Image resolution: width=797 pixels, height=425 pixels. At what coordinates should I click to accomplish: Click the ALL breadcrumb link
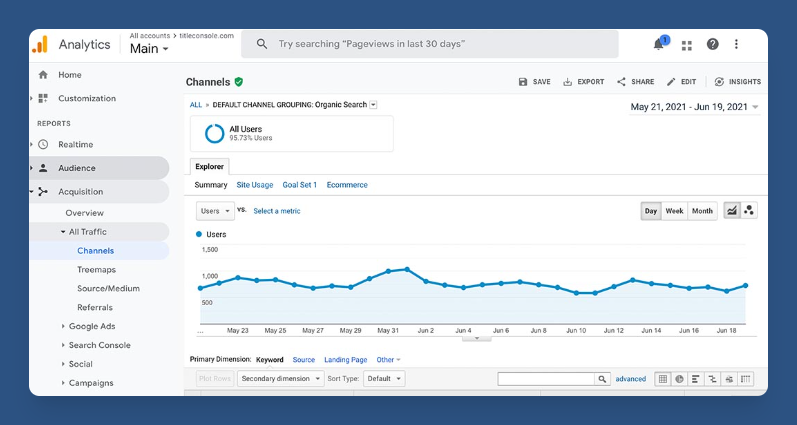[196, 105]
